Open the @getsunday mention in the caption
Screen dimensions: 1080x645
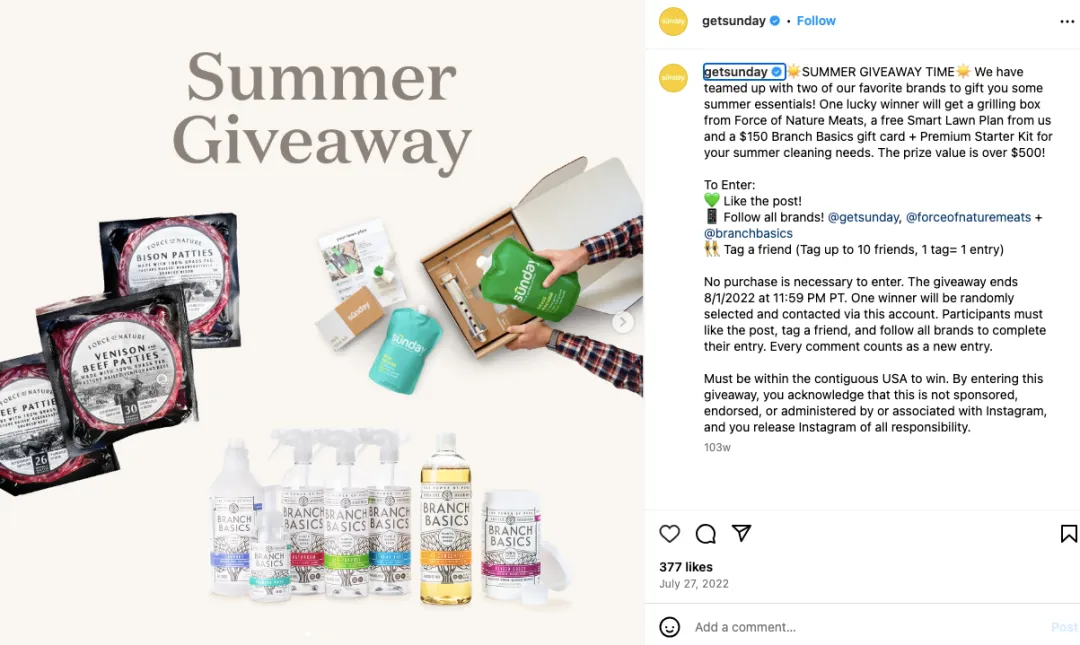863,217
